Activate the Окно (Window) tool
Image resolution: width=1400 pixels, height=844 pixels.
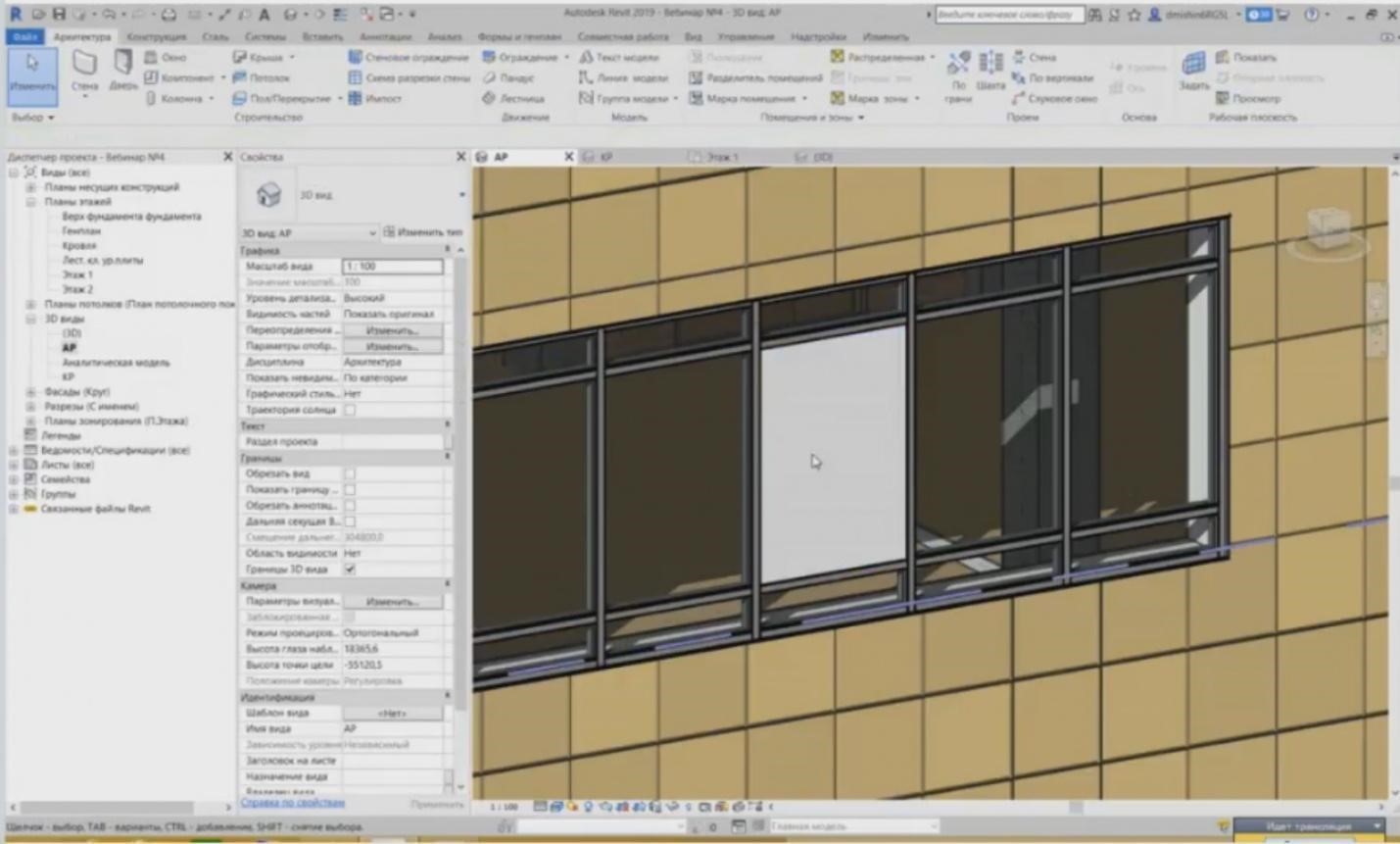coord(166,57)
